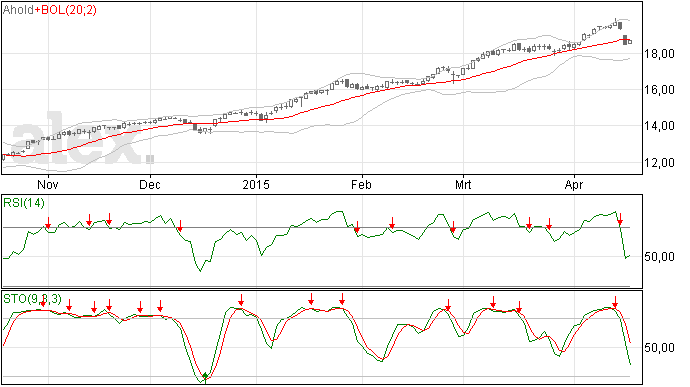The image size is (690, 387).
Task: Click the 50,00 level label on RSI panel
Action: 659,257
